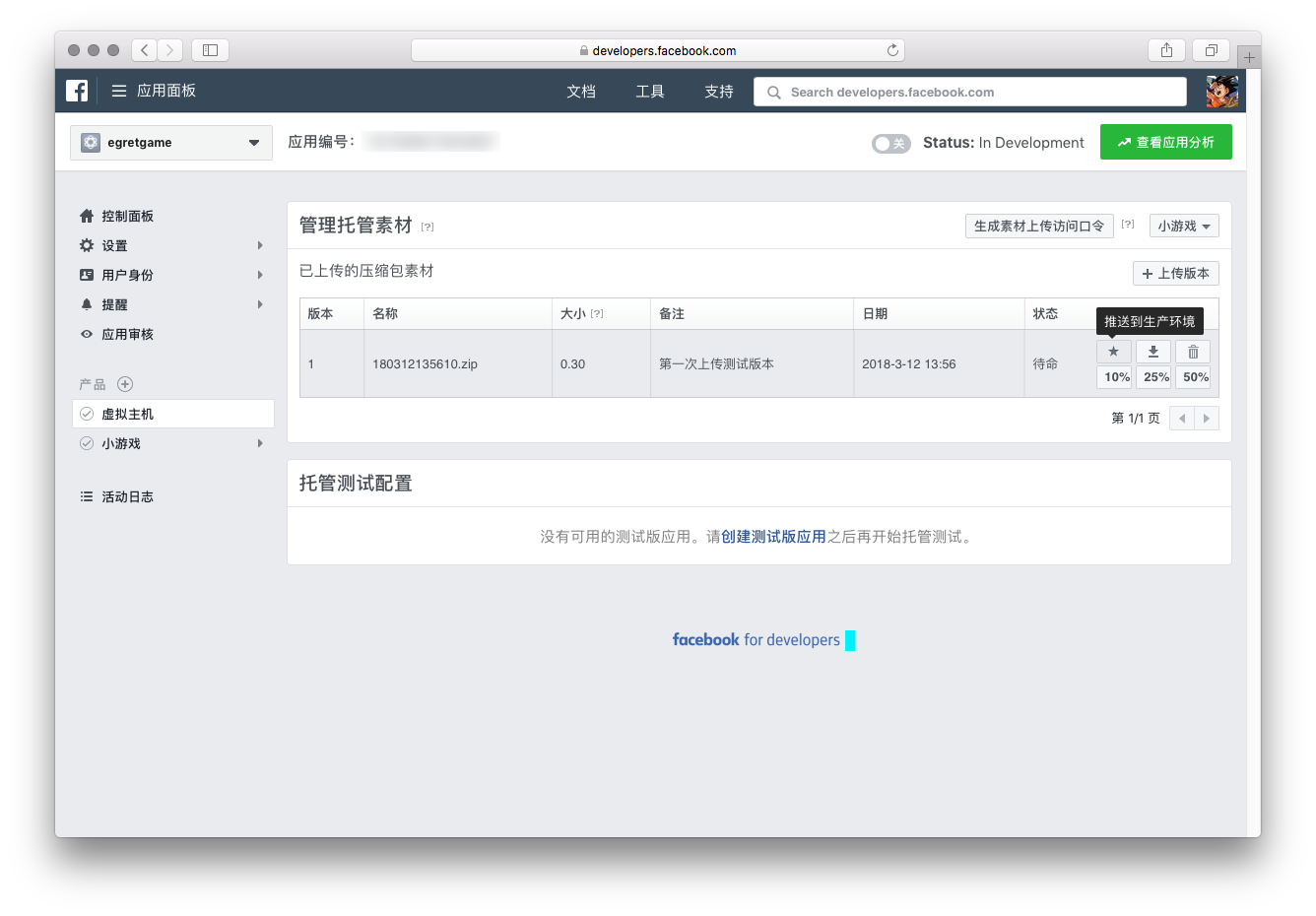1316x916 pixels.
Task: Toggle the app status switch on
Action: [890, 144]
